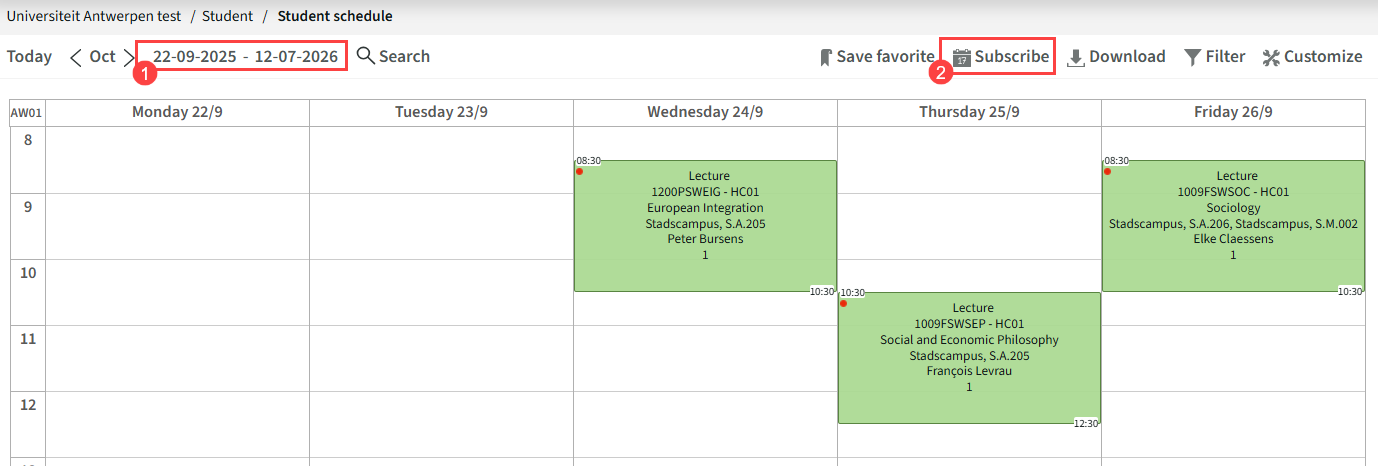The image size is (1378, 466).
Task: Open the European Integration lecture event
Action: (705, 226)
